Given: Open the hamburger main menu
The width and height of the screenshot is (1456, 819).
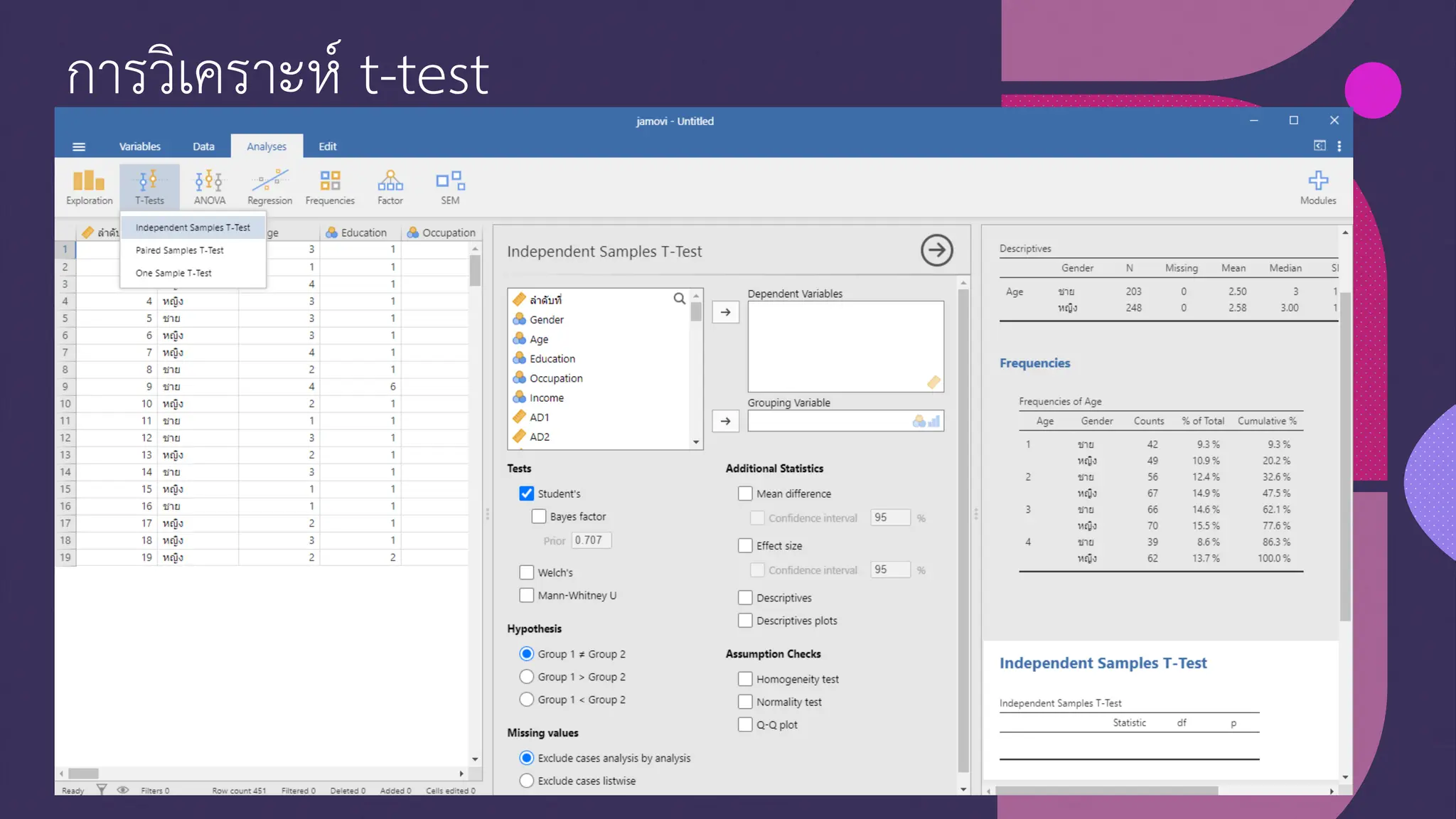Looking at the screenshot, I should pos(79,146).
